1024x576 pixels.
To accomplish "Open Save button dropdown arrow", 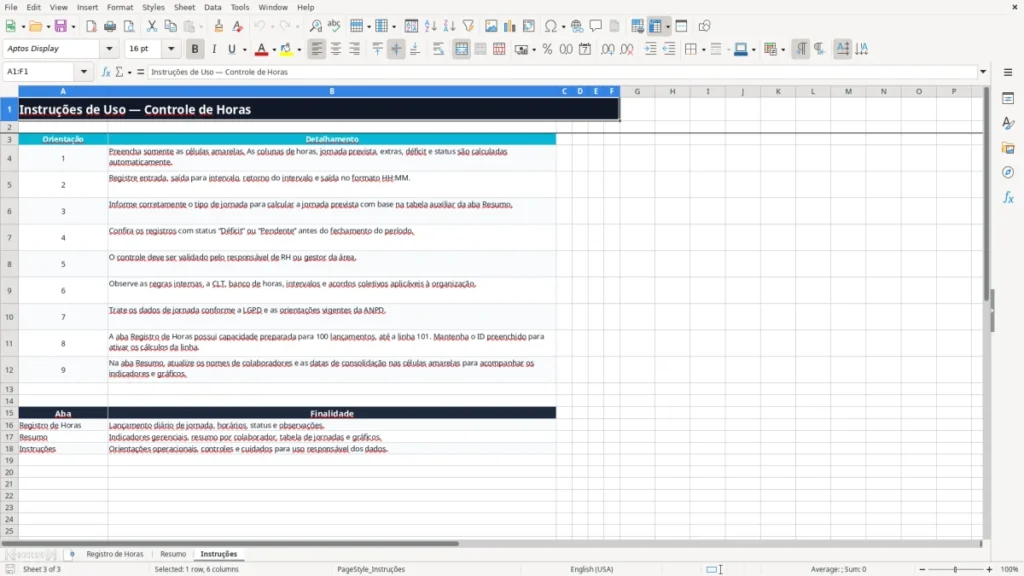I will [x=73, y=27].
